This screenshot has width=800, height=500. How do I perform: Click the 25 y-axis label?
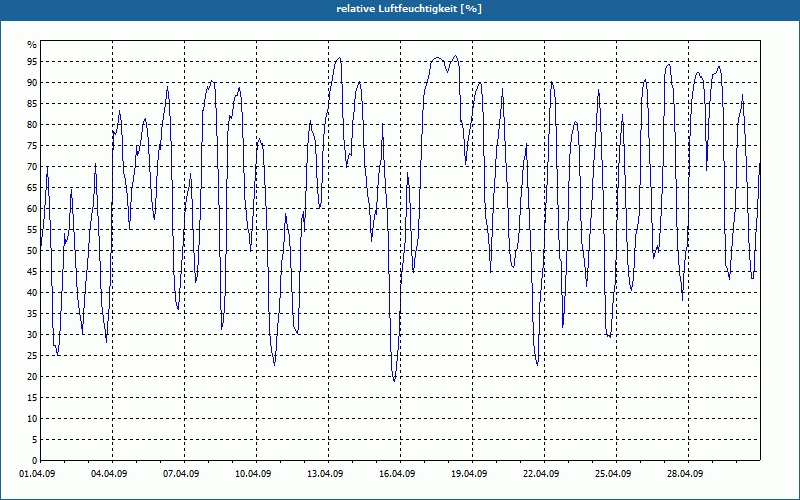[32, 355]
